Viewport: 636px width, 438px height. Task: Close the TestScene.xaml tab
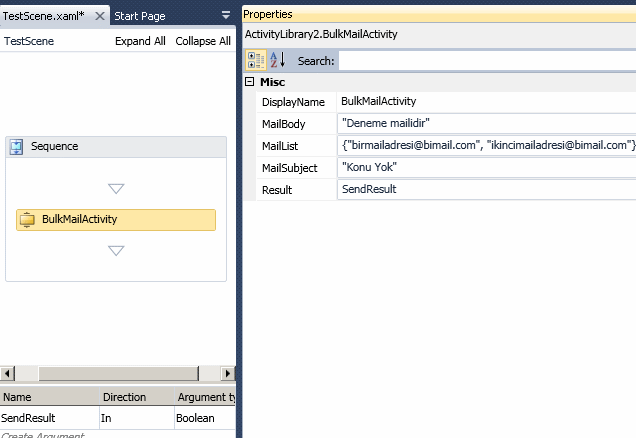point(100,16)
